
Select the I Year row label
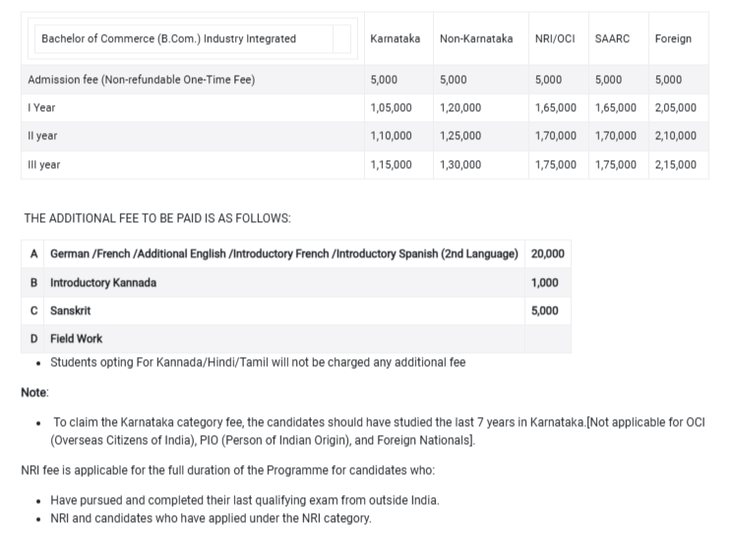coord(42,108)
